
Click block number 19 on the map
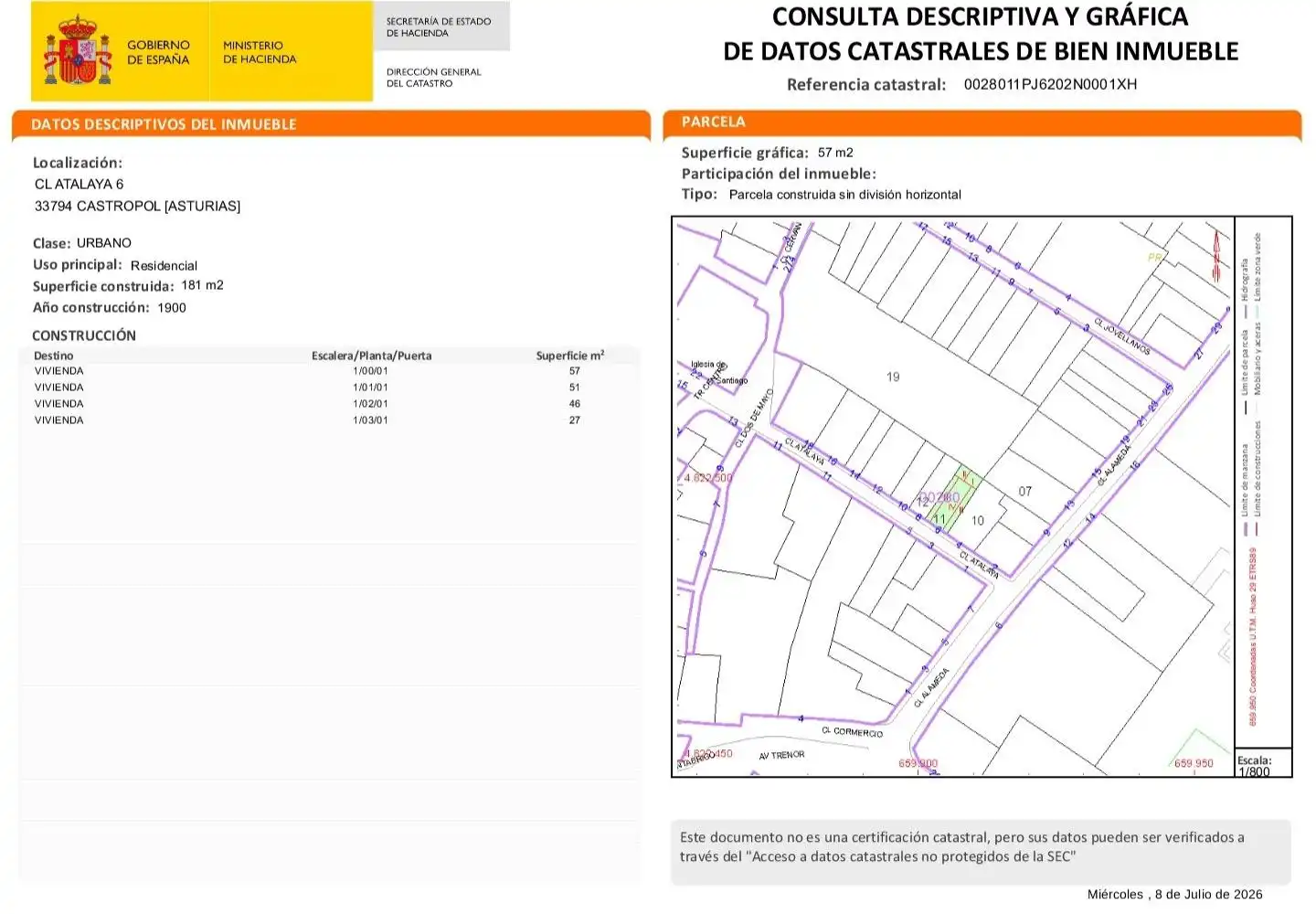coord(893,377)
